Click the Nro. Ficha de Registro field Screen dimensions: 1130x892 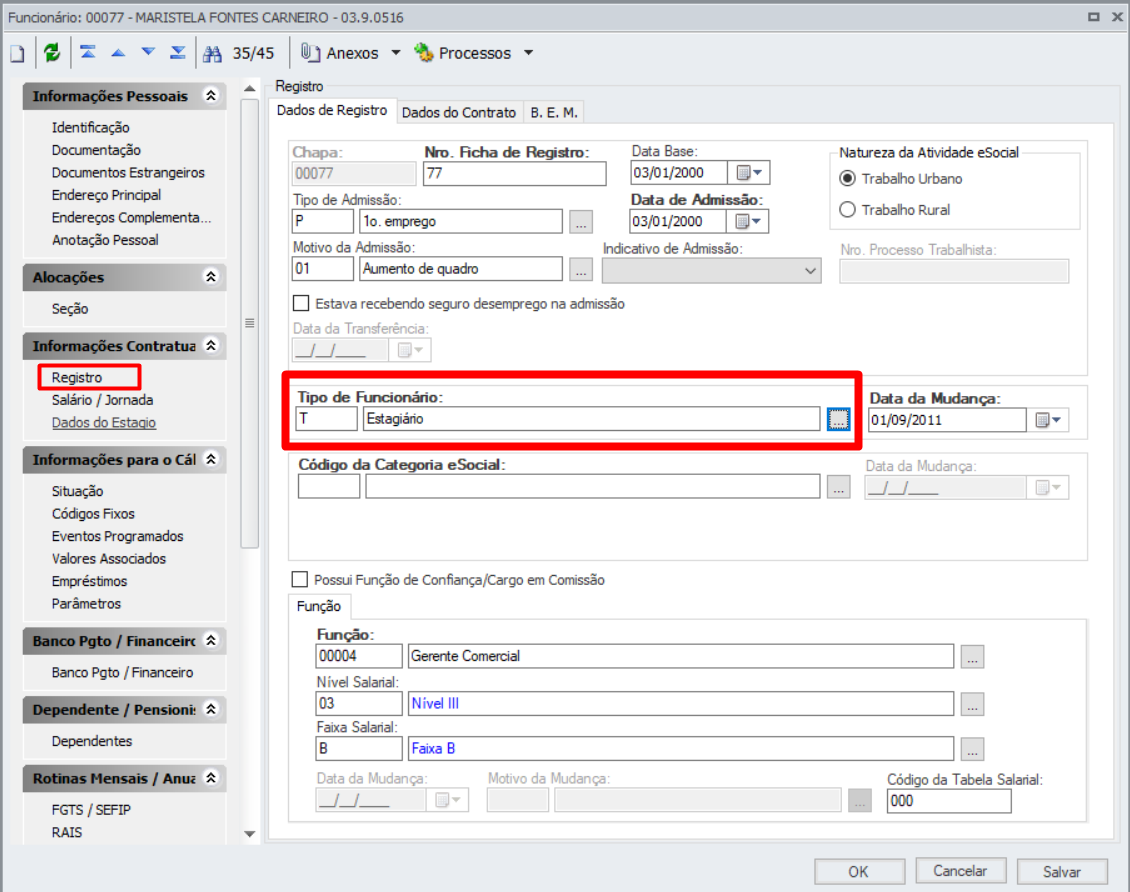point(514,173)
